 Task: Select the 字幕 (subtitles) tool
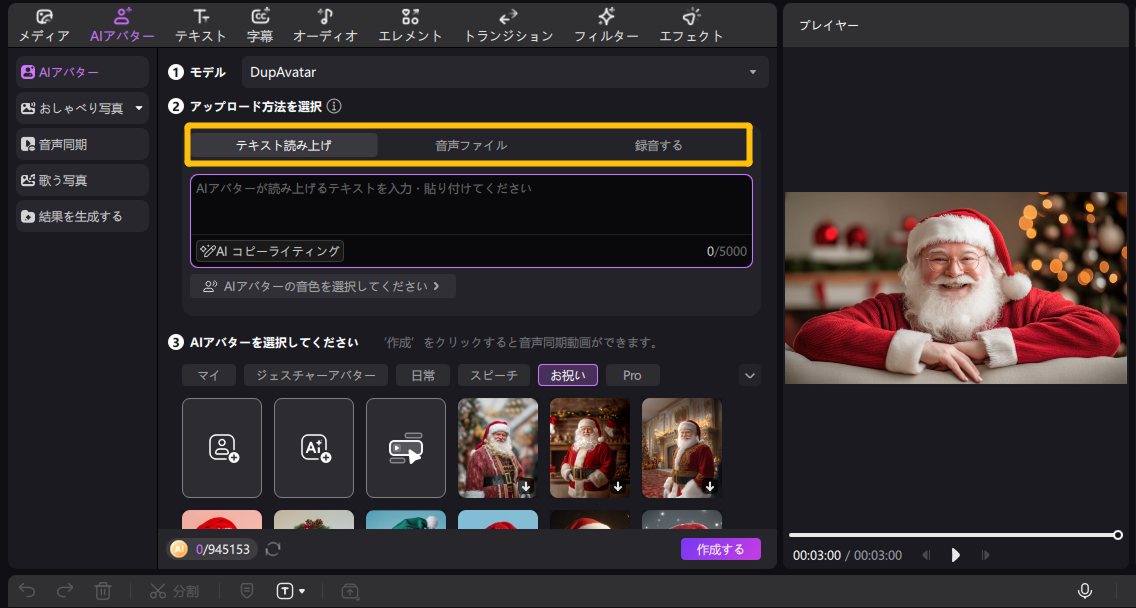tap(260, 24)
